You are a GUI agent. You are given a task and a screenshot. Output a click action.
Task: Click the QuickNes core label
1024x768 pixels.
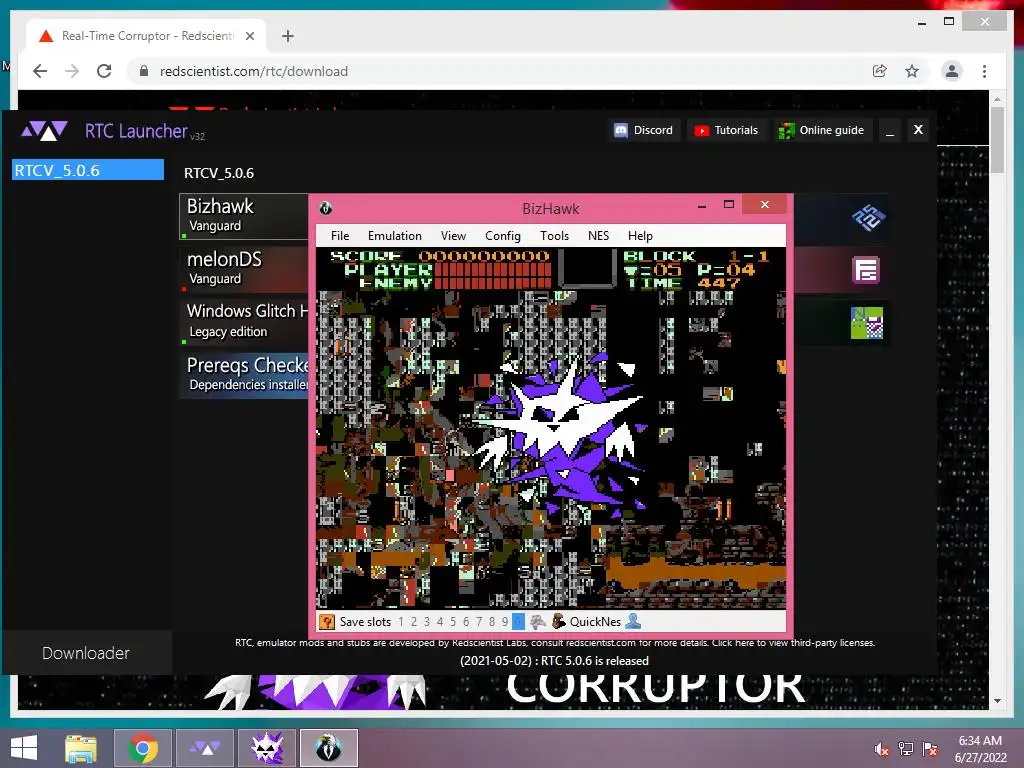click(595, 622)
